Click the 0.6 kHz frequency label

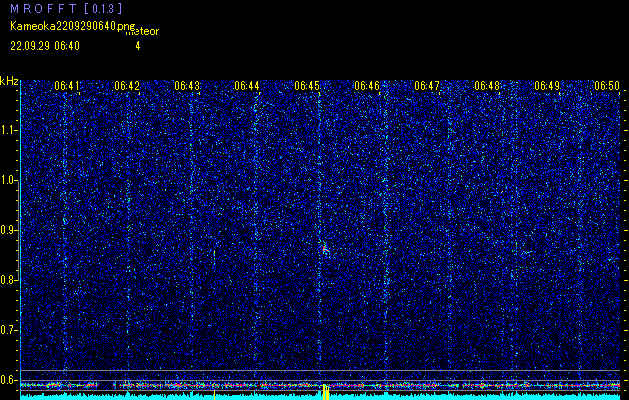[8, 380]
